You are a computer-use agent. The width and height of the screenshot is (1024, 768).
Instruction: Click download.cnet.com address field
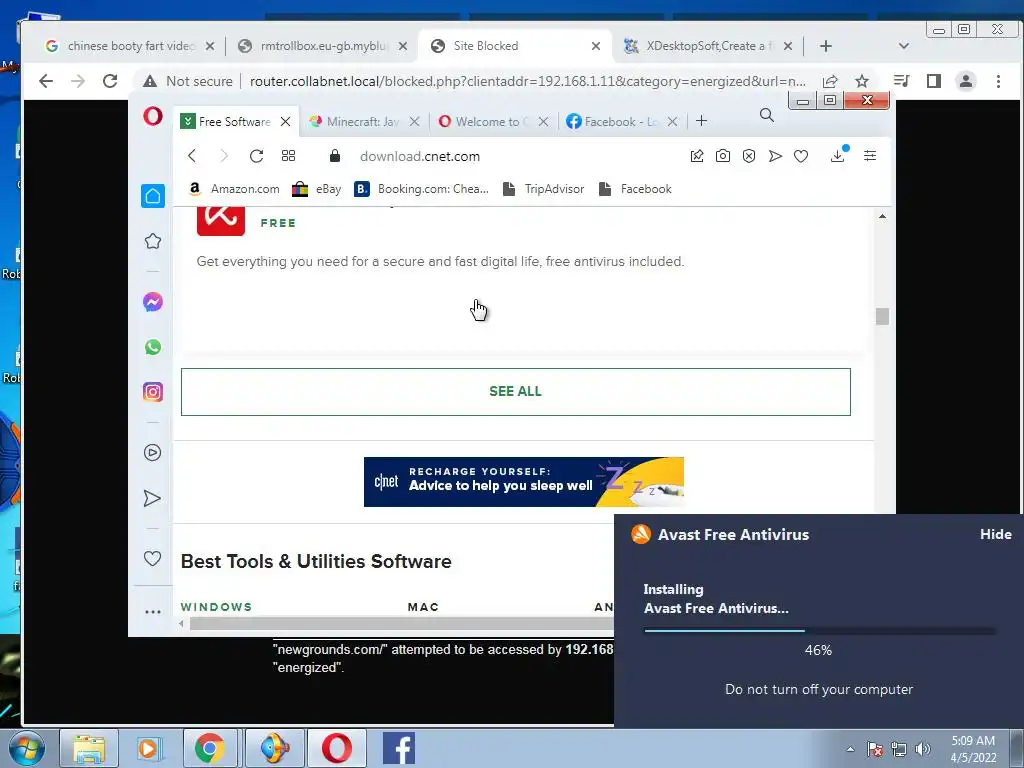(x=419, y=156)
